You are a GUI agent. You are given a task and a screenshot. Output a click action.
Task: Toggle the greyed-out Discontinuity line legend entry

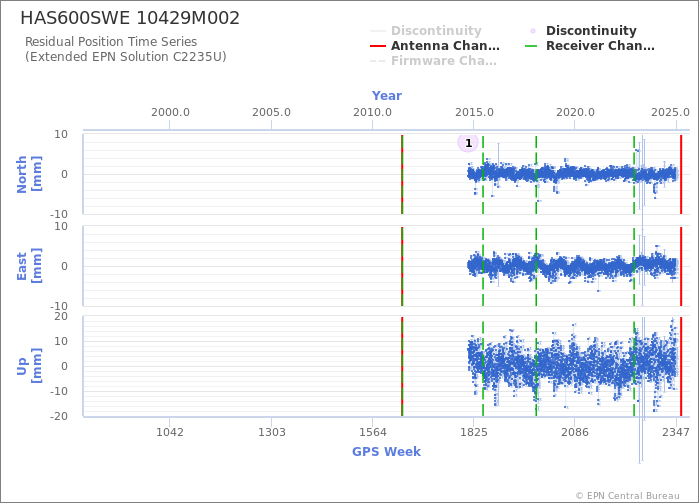[x=426, y=31]
